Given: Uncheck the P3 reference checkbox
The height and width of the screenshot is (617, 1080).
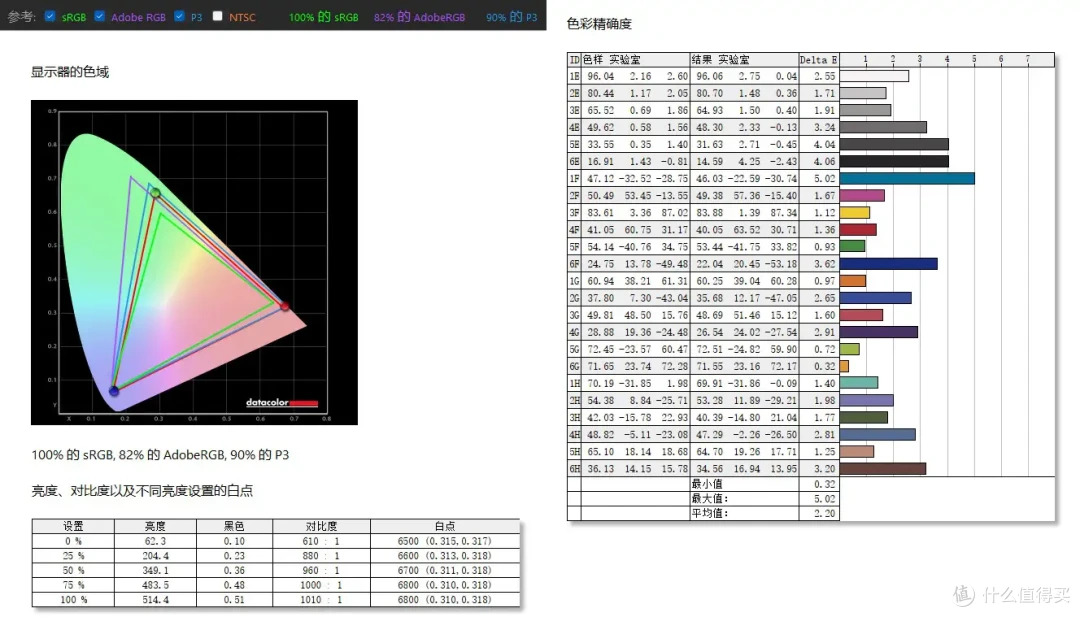Looking at the screenshot, I should (x=180, y=16).
